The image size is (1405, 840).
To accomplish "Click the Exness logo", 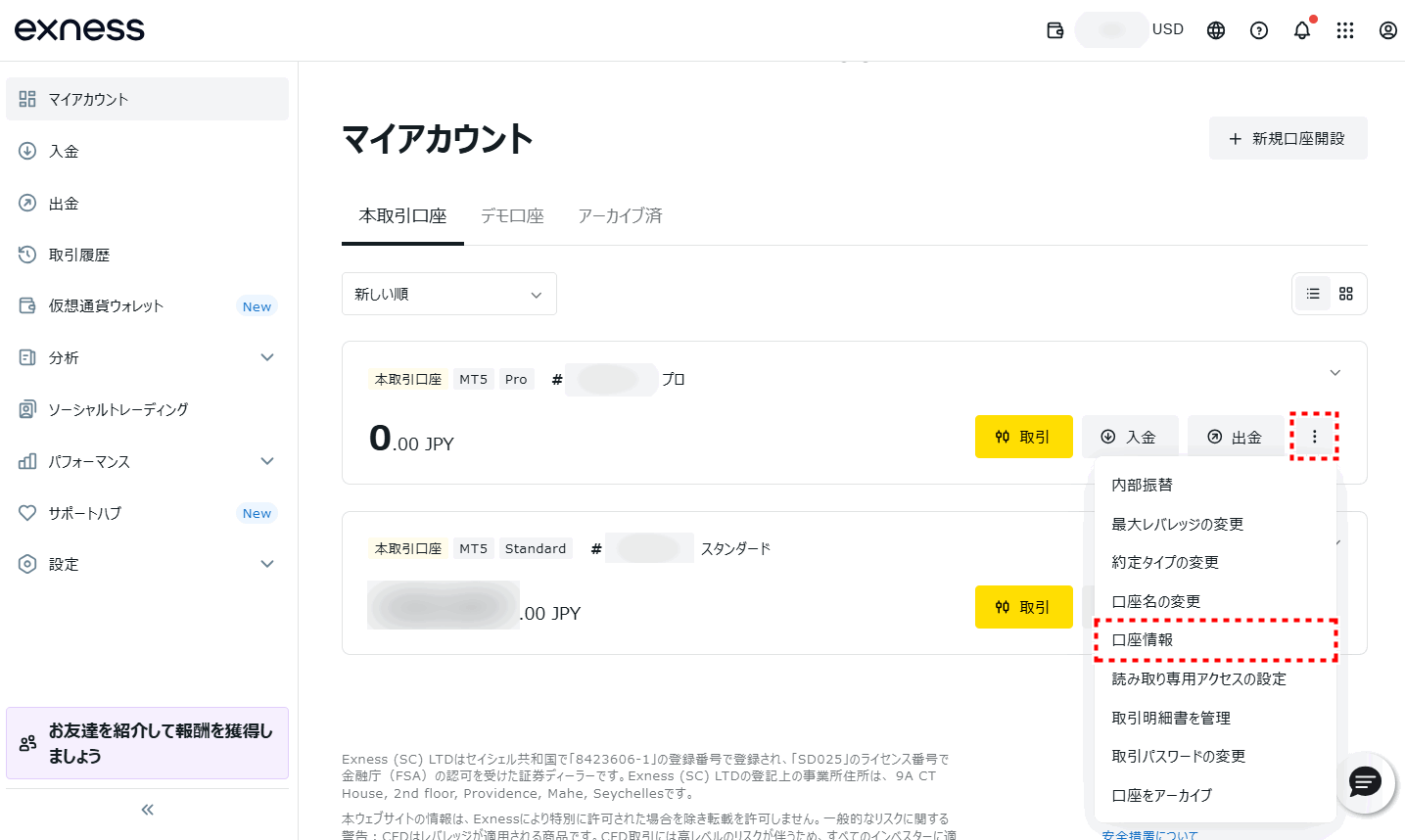I will [79, 29].
